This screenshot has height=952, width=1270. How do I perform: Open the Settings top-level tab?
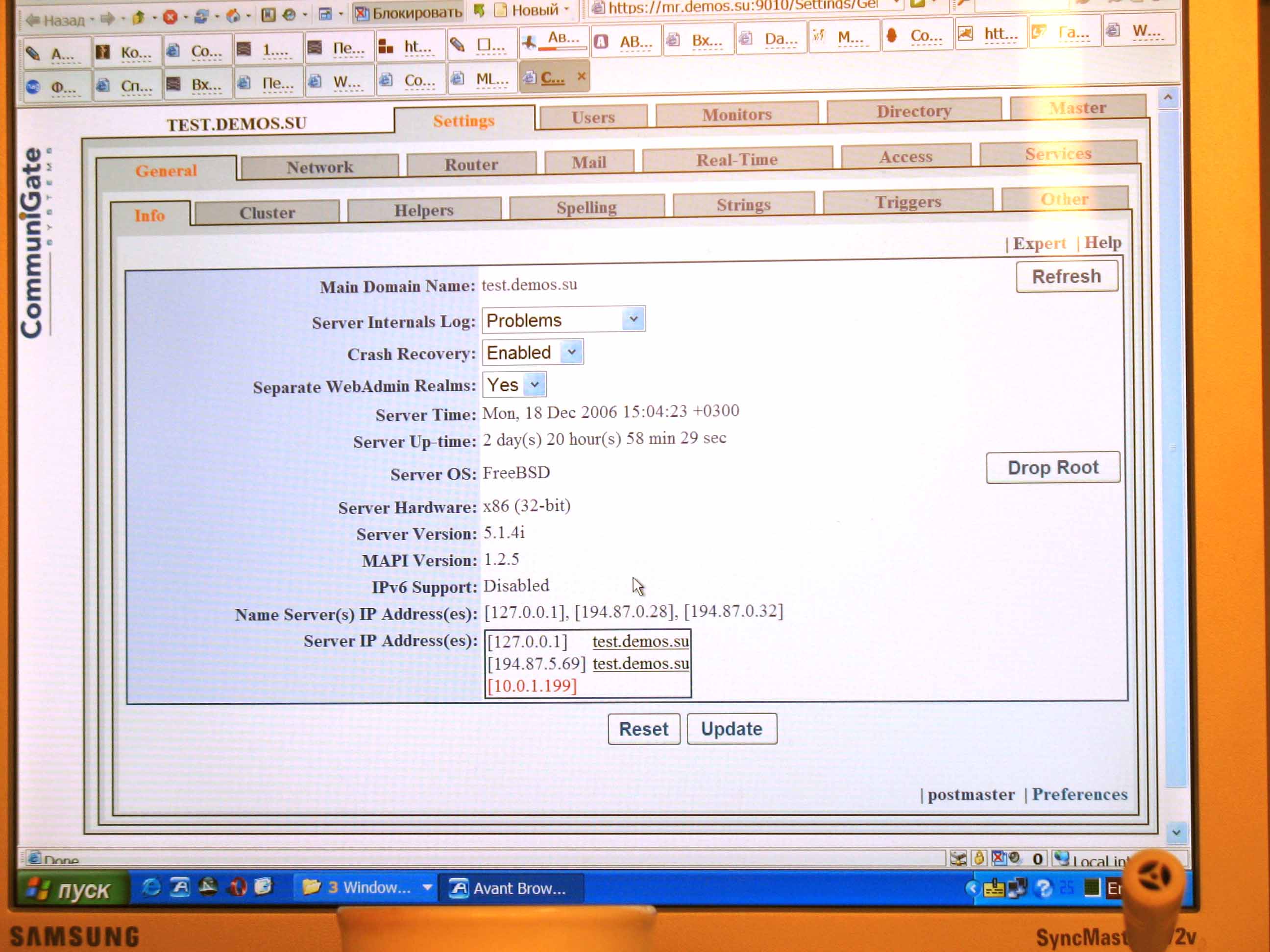pos(464,120)
